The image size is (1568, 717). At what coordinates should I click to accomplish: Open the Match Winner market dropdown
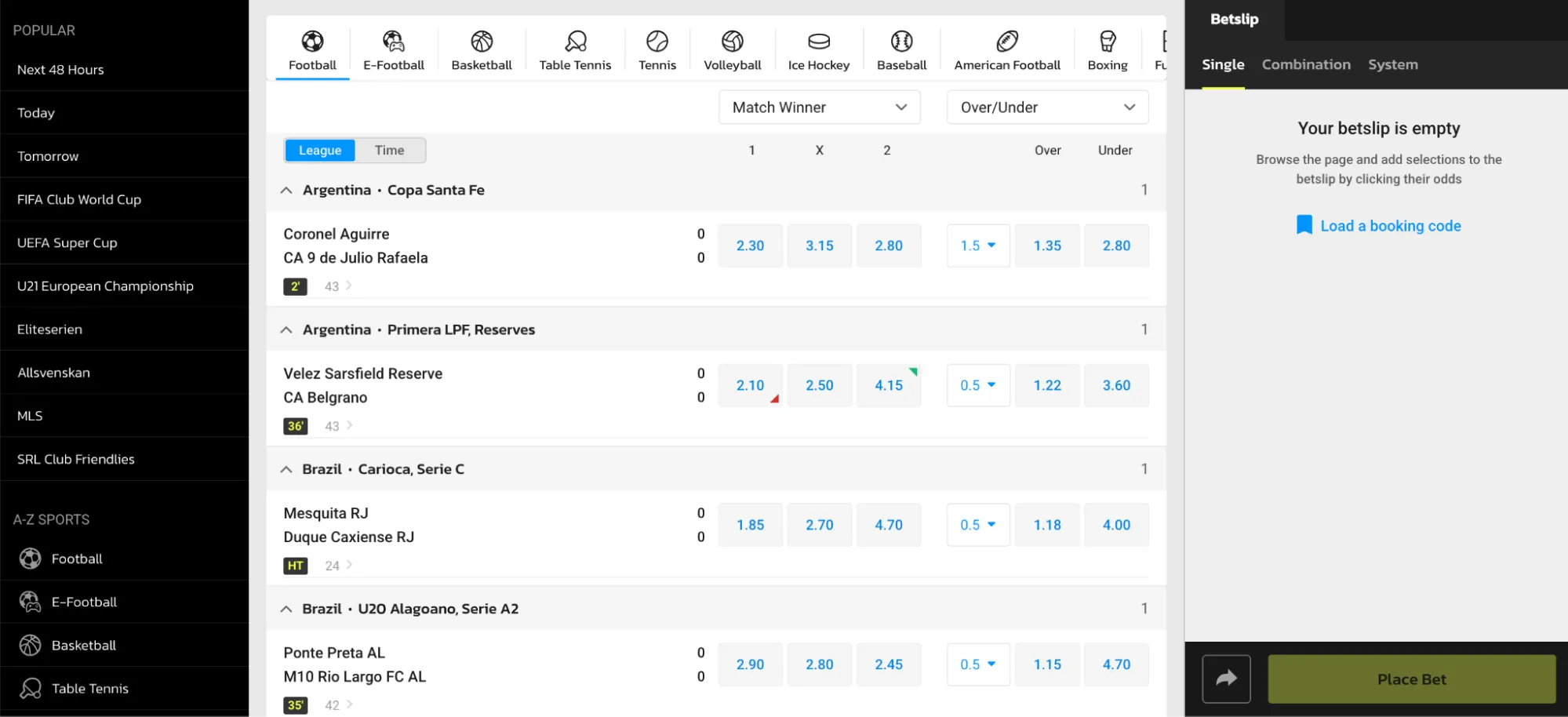tap(819, 107)
